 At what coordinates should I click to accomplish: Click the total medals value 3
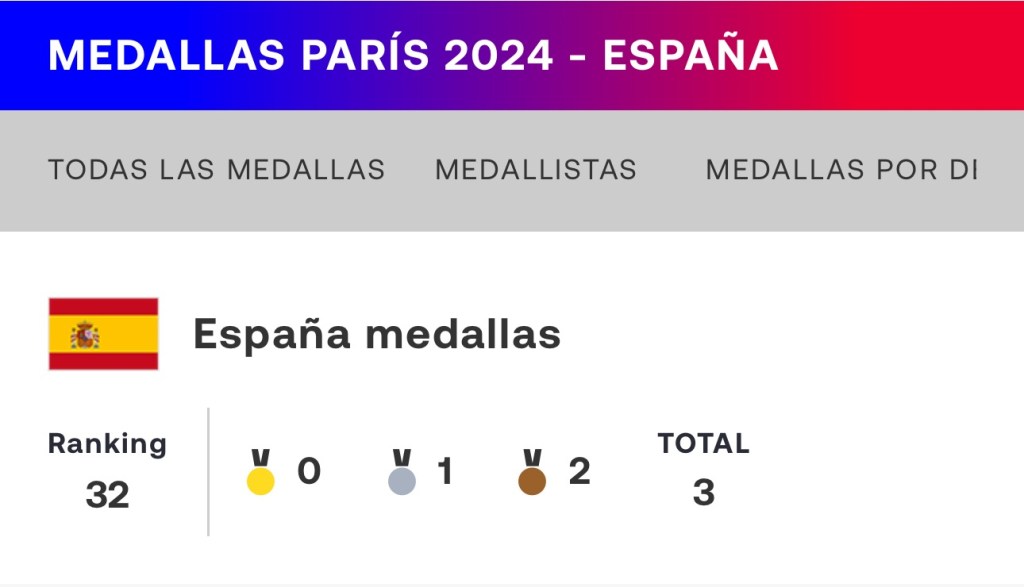click(x=703, y=493)
